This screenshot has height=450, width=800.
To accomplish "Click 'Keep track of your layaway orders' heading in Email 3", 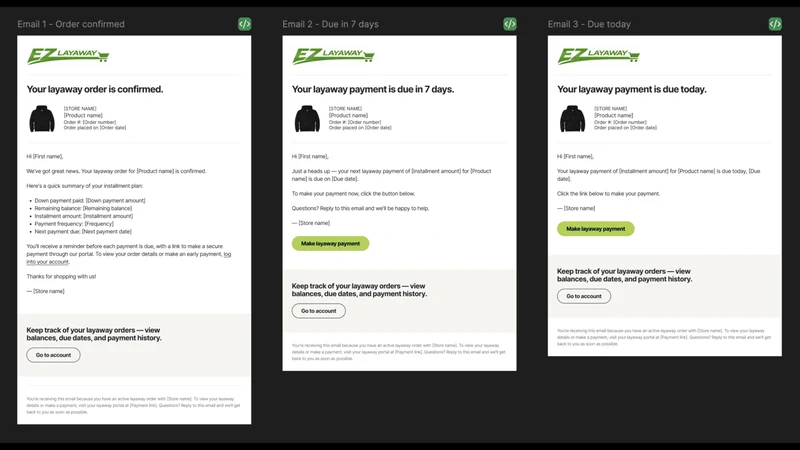I will coord(624,275).
